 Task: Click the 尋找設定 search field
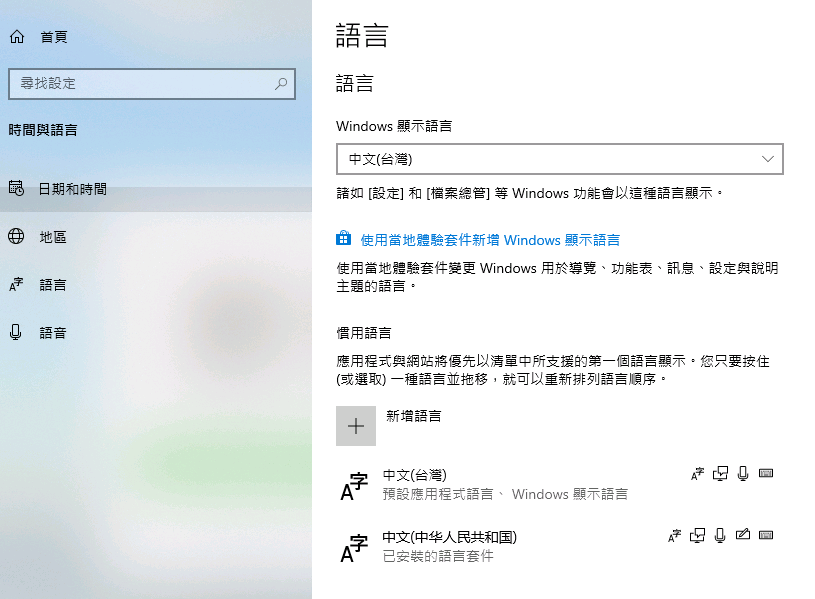click(x=152, y=84)
